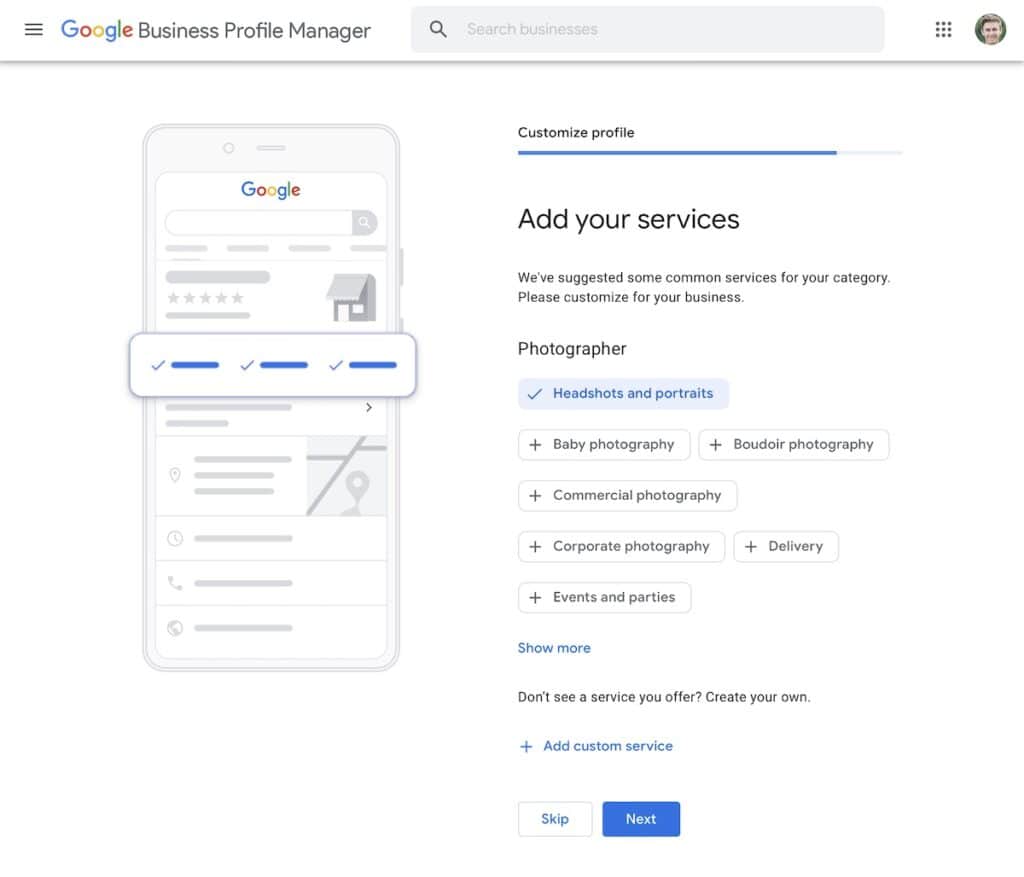Click Add custom service link
The height and width of the screenshot is (877, 1024).
(607, 746)
